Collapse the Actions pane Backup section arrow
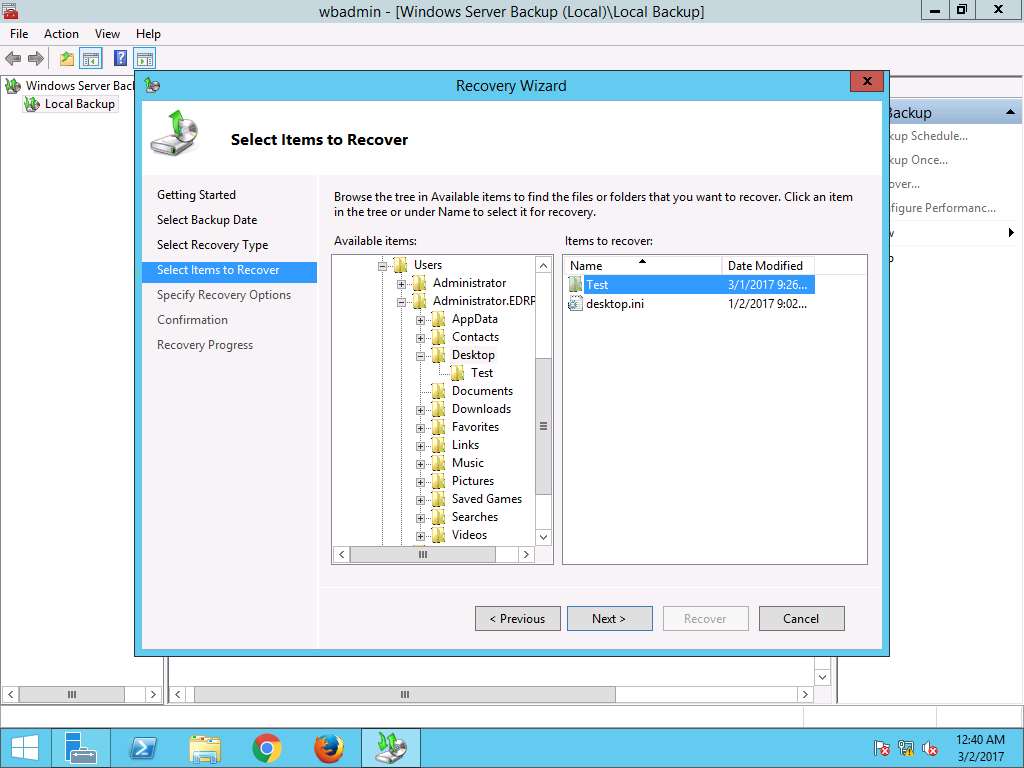Screen dimensions: 1024x768 point(1010,112)
